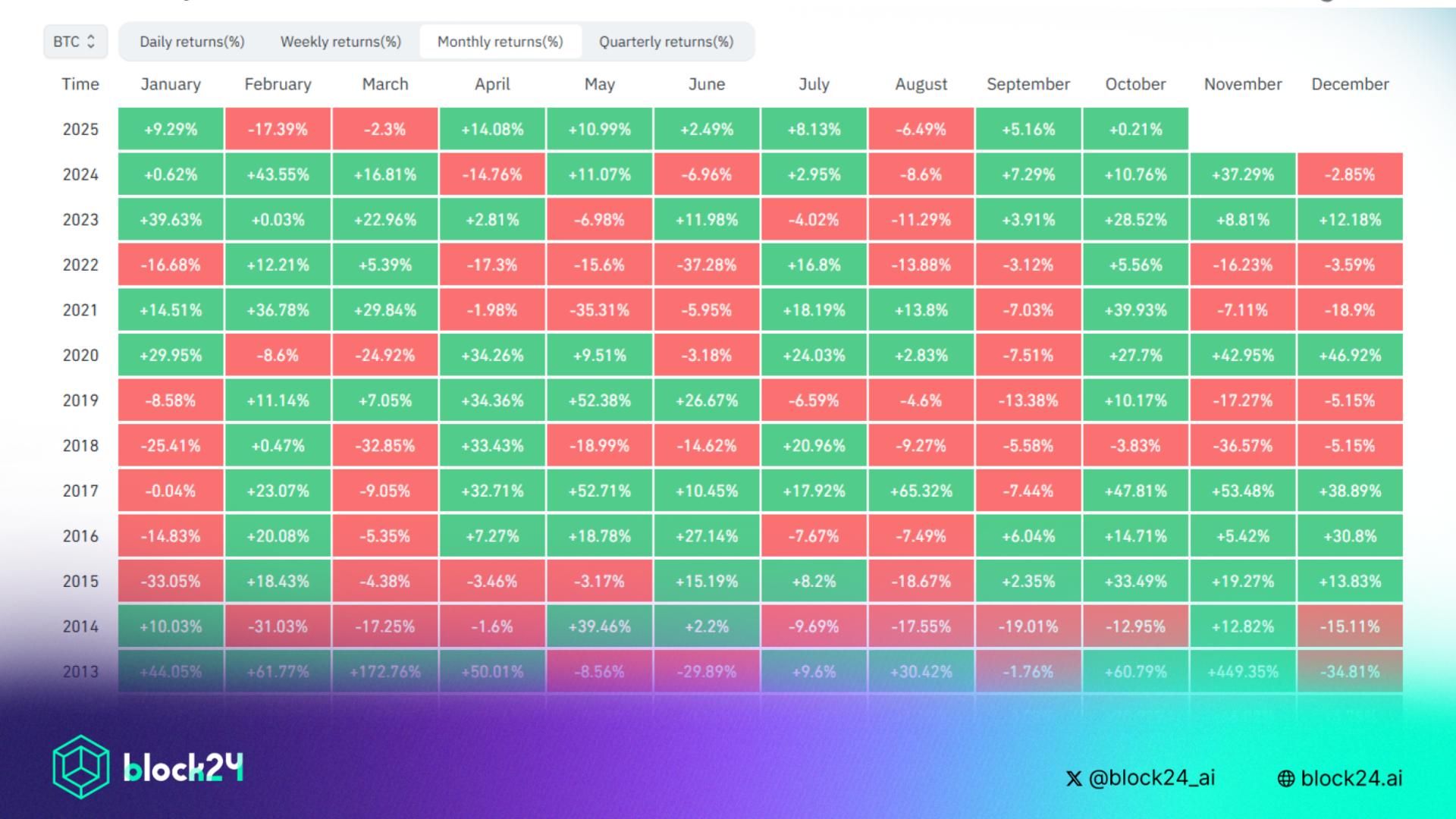
Task: Click the Time column header
Action: [80, 84]
